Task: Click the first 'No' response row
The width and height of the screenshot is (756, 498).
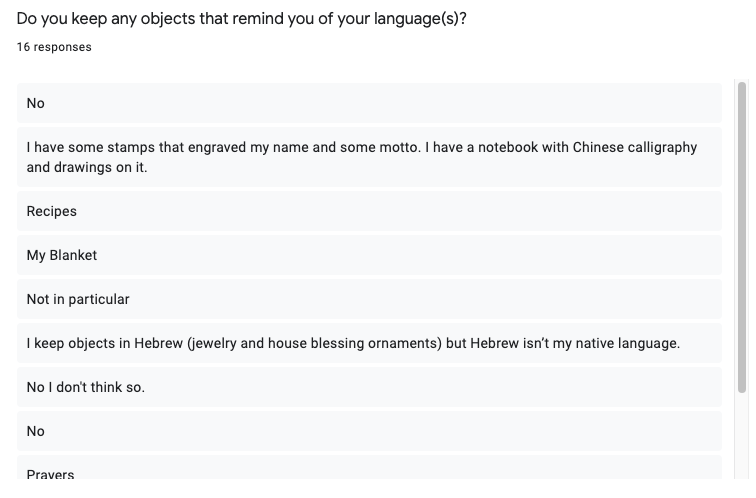Action: (369, 103)
